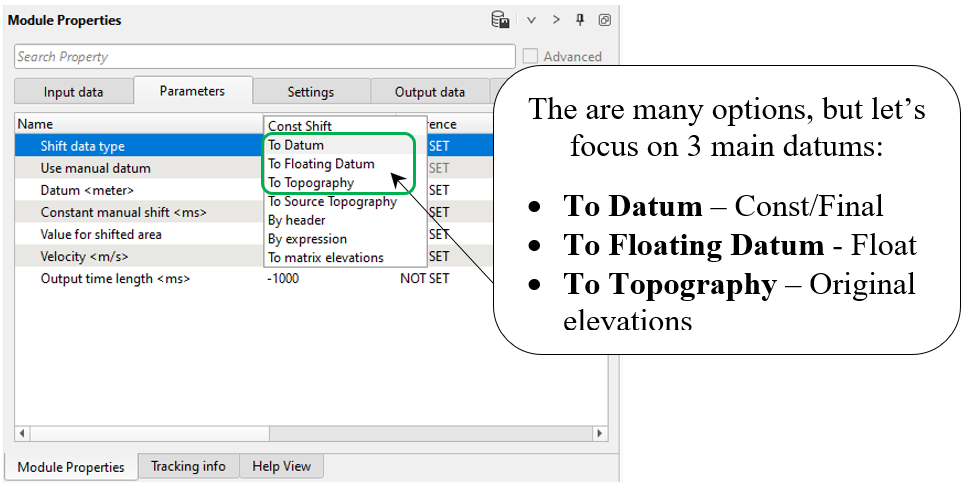The image size is (967, 483).
Task: Open the Help View tab
Action: 281,466
